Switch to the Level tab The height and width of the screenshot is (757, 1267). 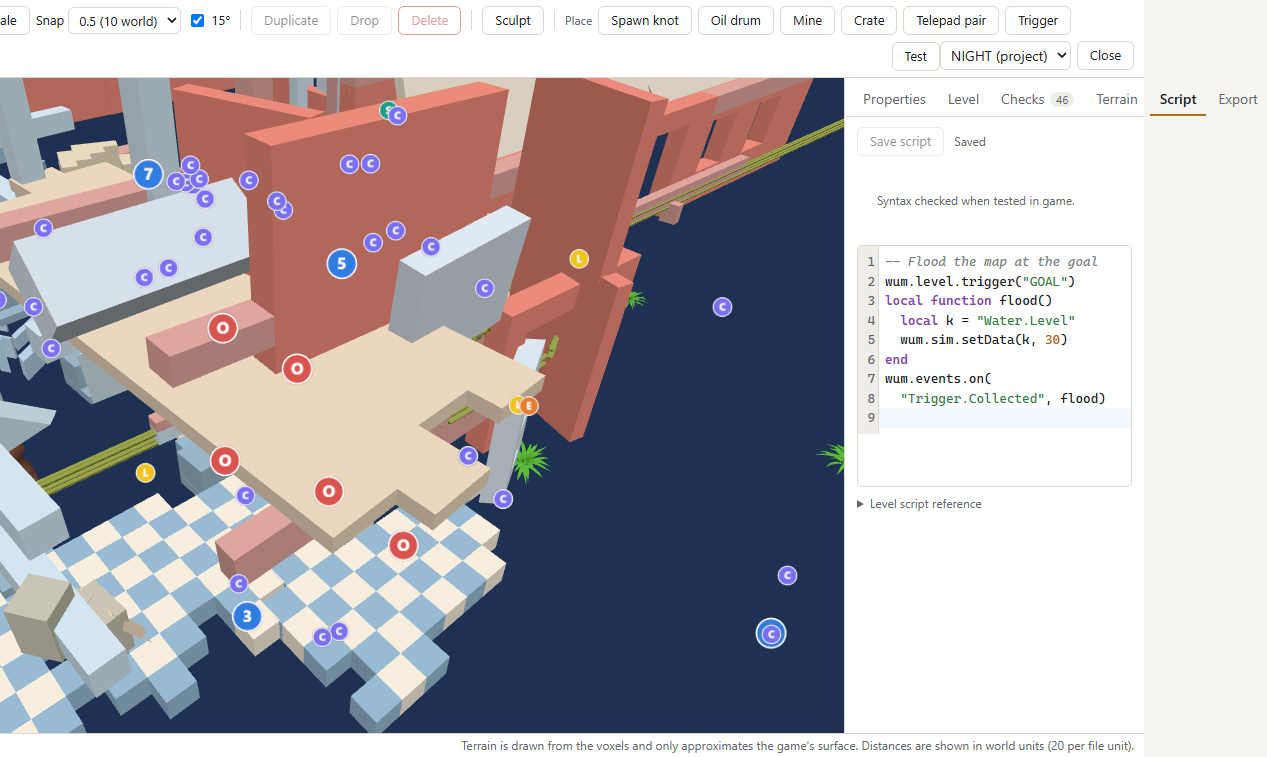pyautogui.click(x=963, y=99)
